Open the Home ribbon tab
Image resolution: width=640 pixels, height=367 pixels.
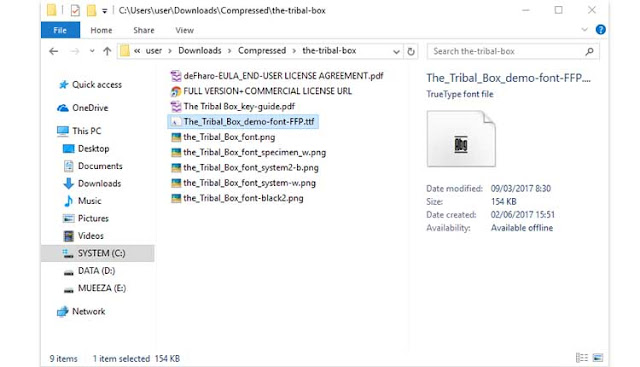(101, 30)
